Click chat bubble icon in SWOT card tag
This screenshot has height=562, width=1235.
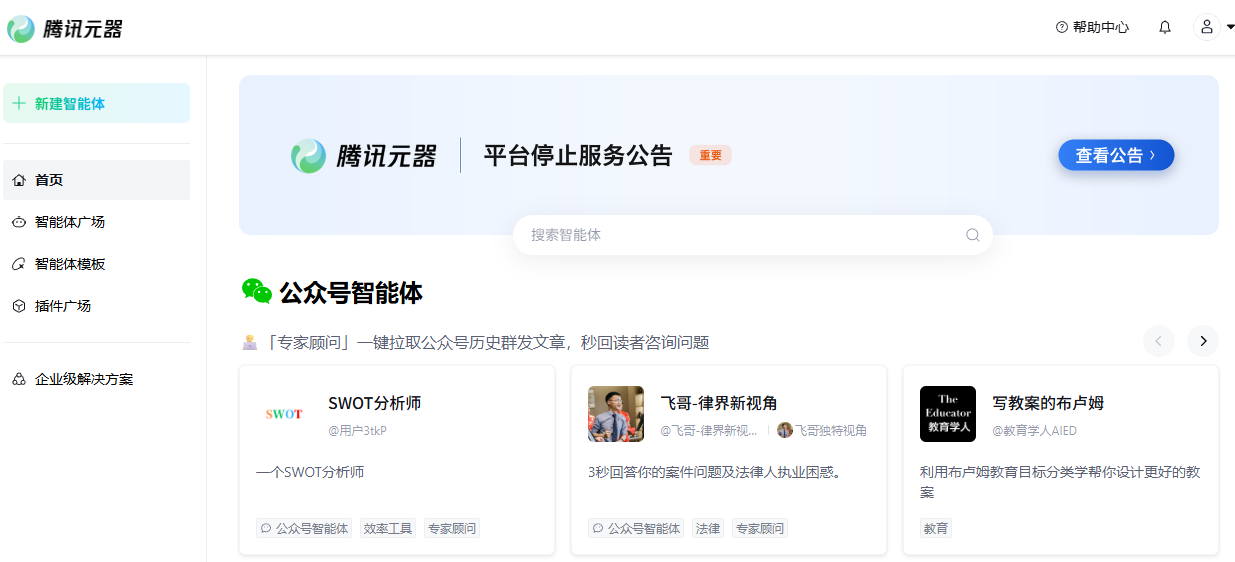(266, 528)
